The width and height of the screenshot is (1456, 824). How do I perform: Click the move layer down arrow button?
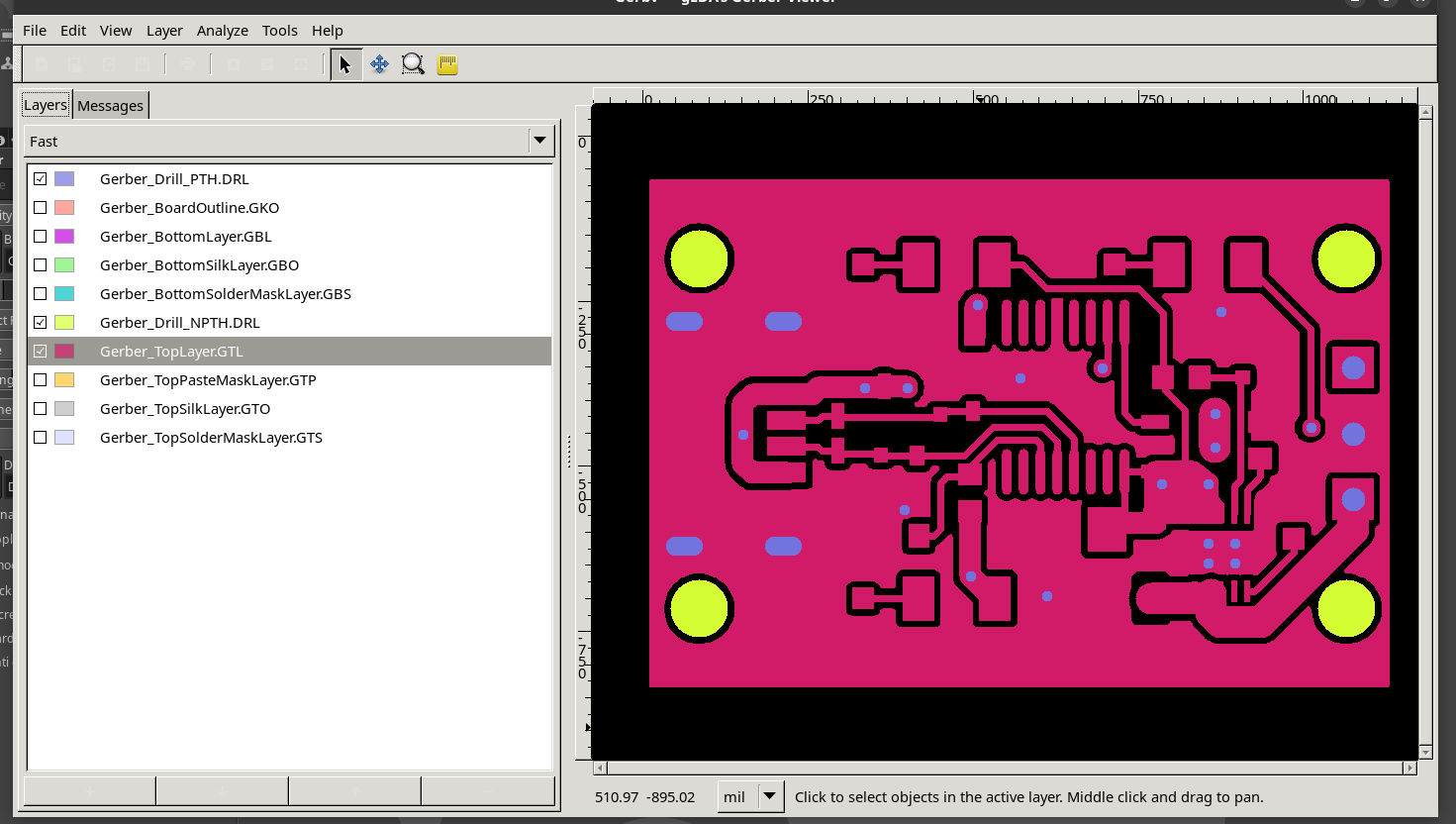point(222,791)
